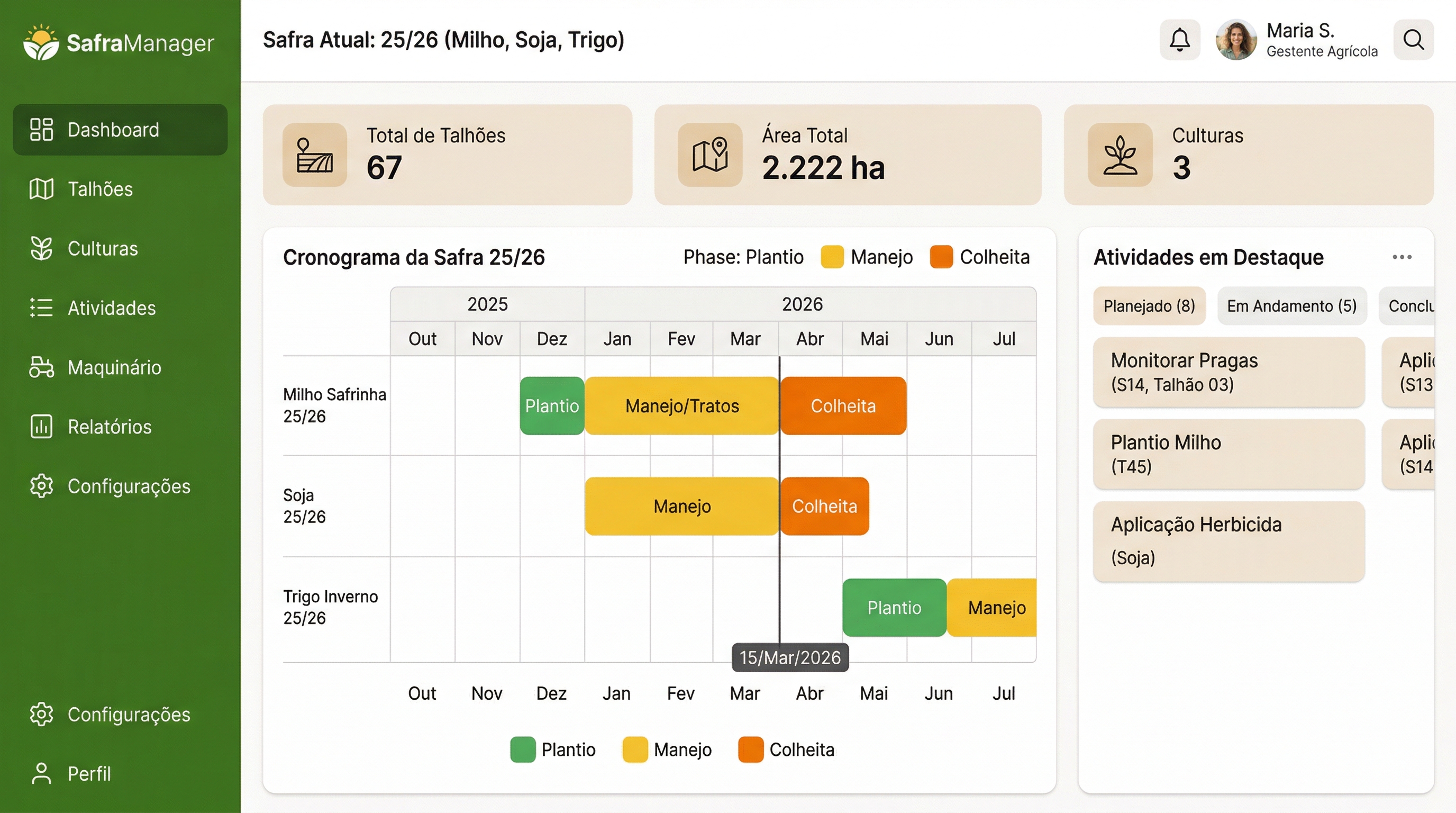Switch to the Em Andamento (5) tab
This screenshot has width=1456, height=813.
coord(1291,306)
